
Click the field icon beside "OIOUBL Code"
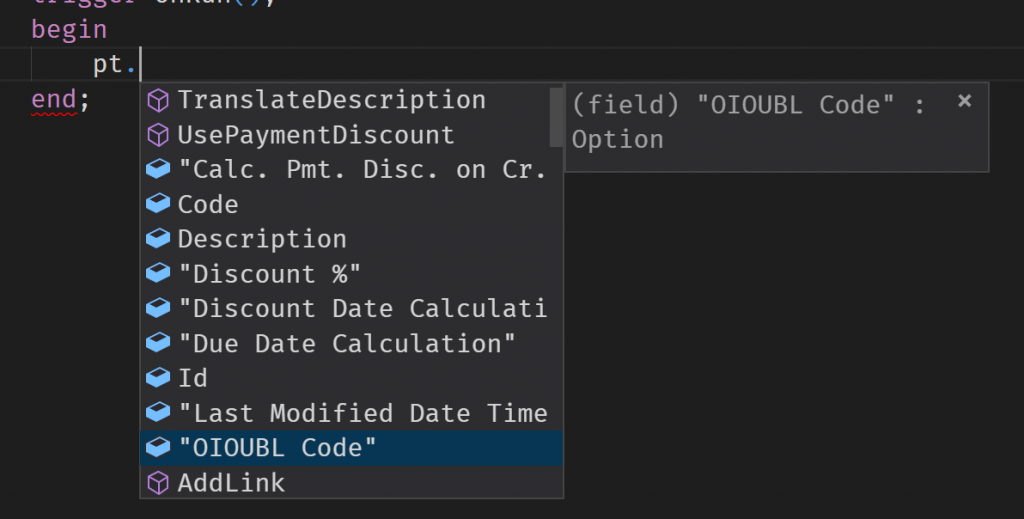158,448
